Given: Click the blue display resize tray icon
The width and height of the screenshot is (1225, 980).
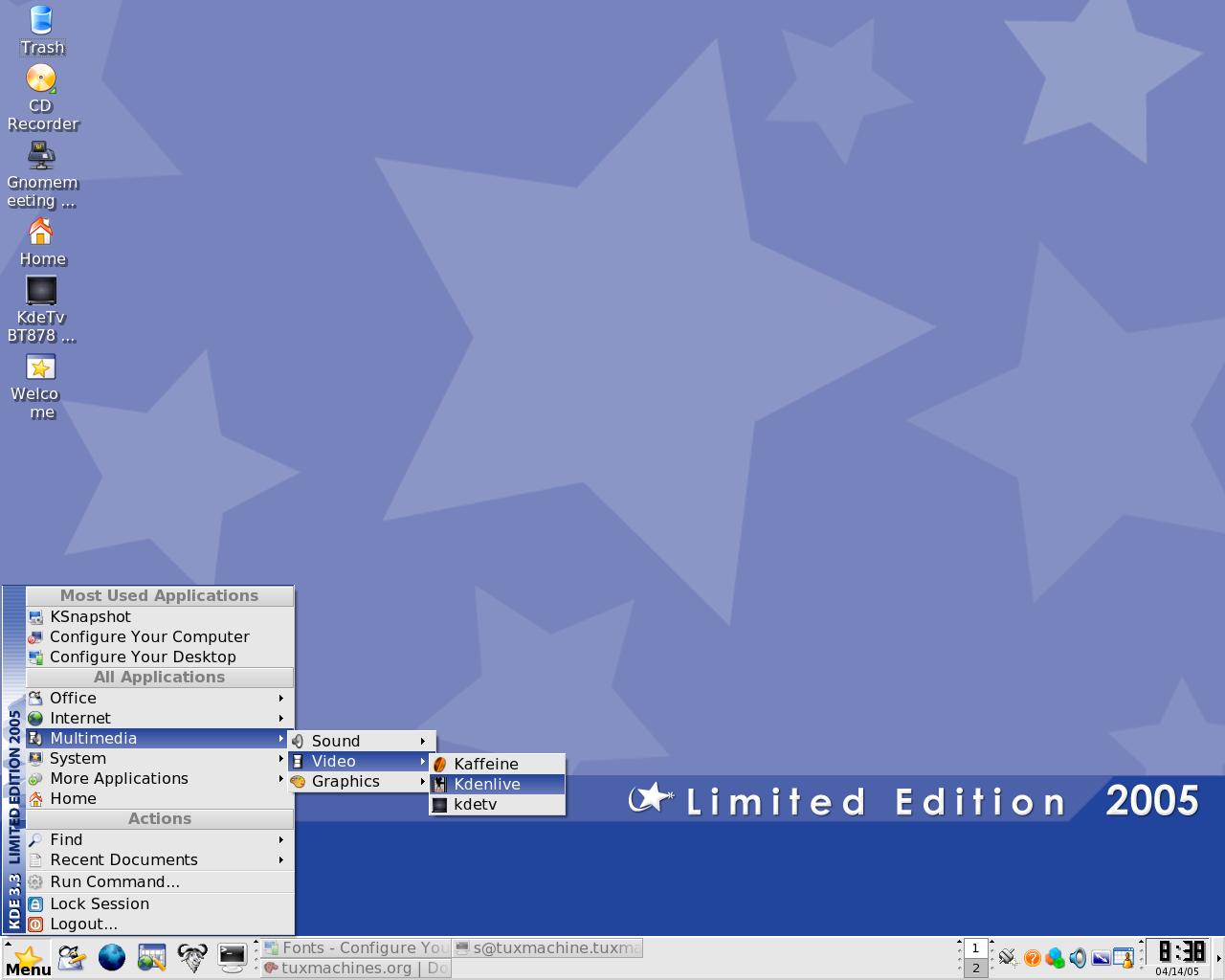Looking at the screenshot, I should [1101, 957].
